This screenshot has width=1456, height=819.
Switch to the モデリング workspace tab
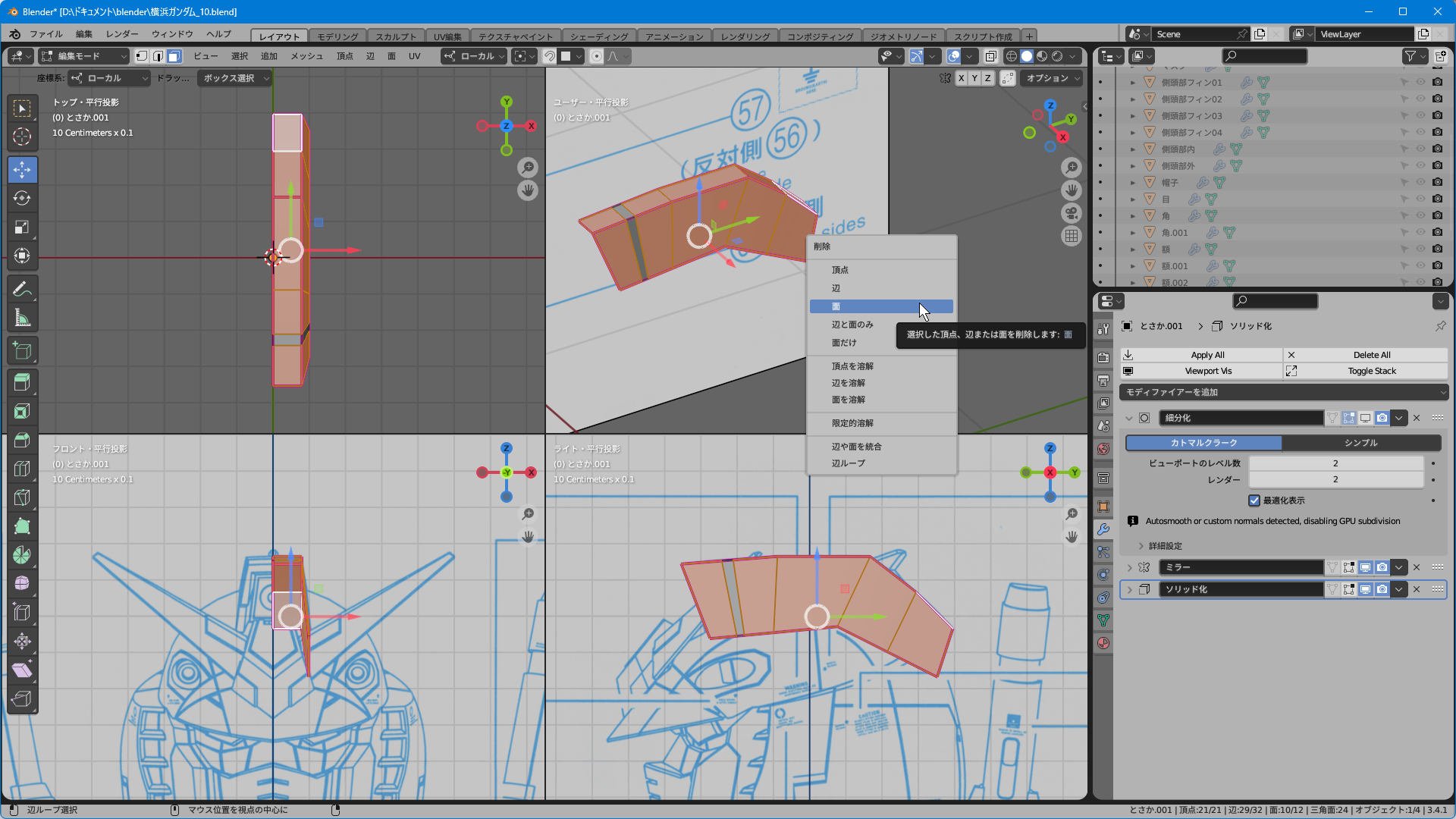tap(337, 36)
